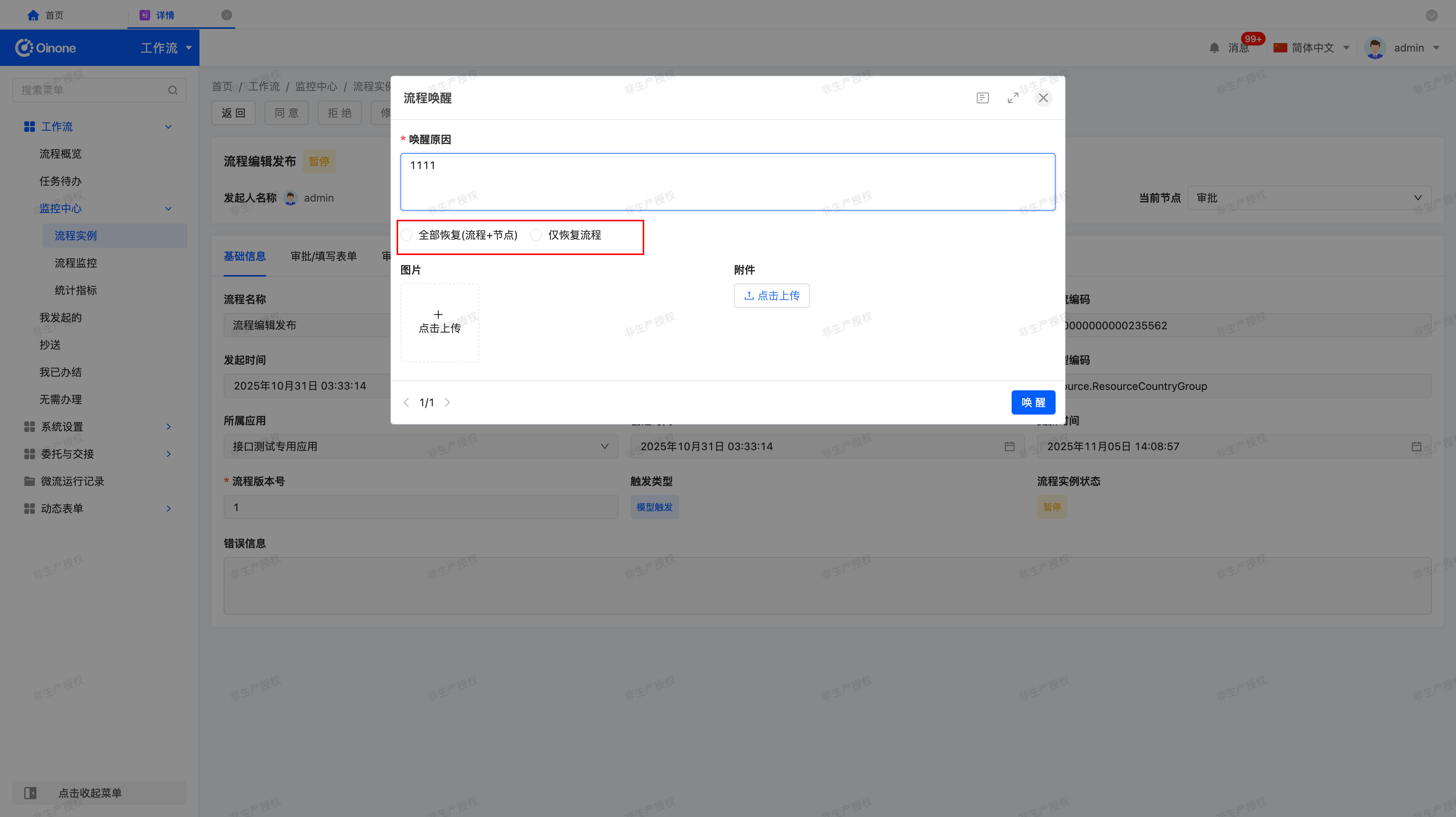Image resolution: width=1456 pixels, height=817 pixels.
Task: Click the notification bell icon
Action: (x=1214, y=48)
